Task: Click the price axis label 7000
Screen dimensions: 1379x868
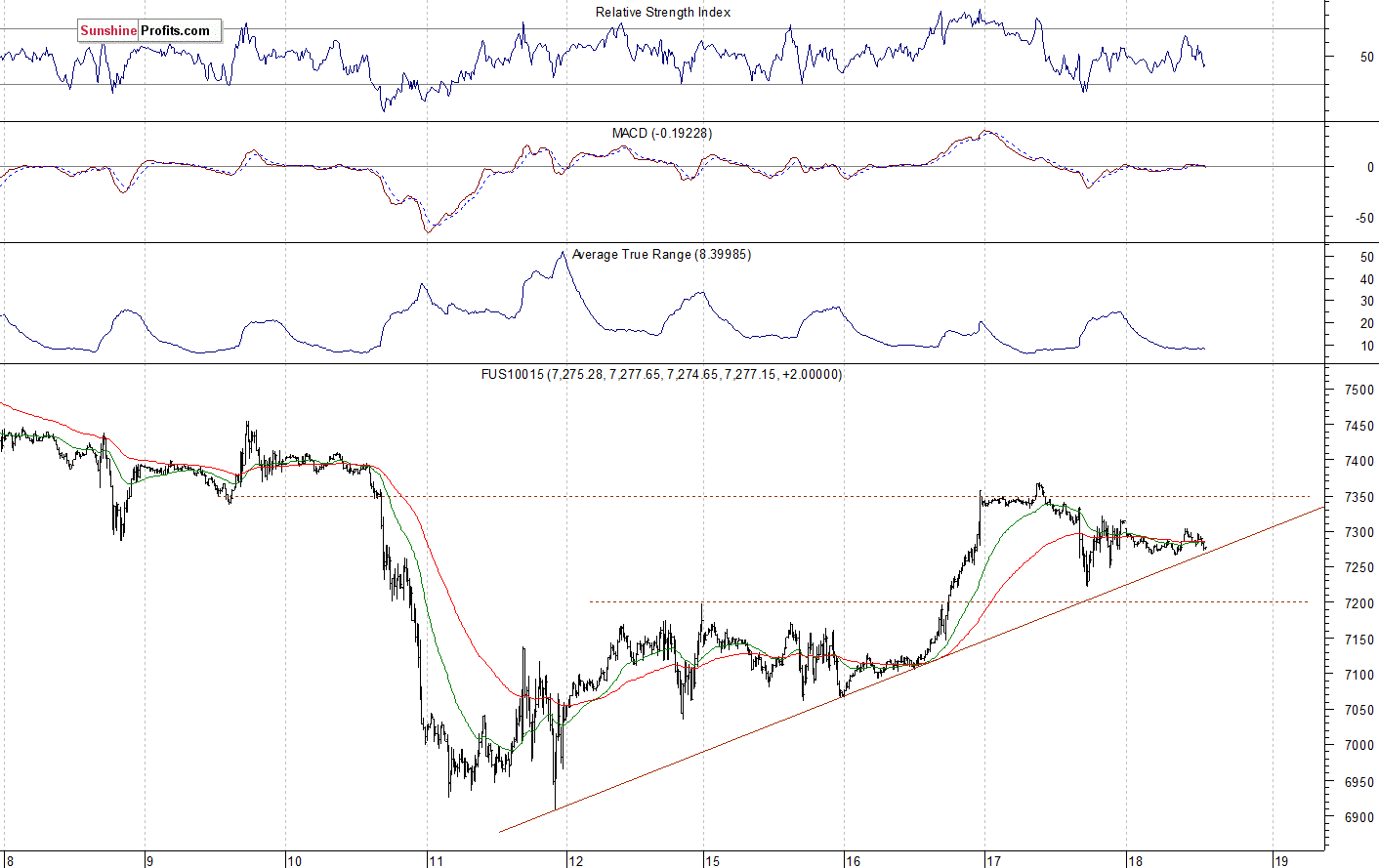Action: [x=1359, y=746]
